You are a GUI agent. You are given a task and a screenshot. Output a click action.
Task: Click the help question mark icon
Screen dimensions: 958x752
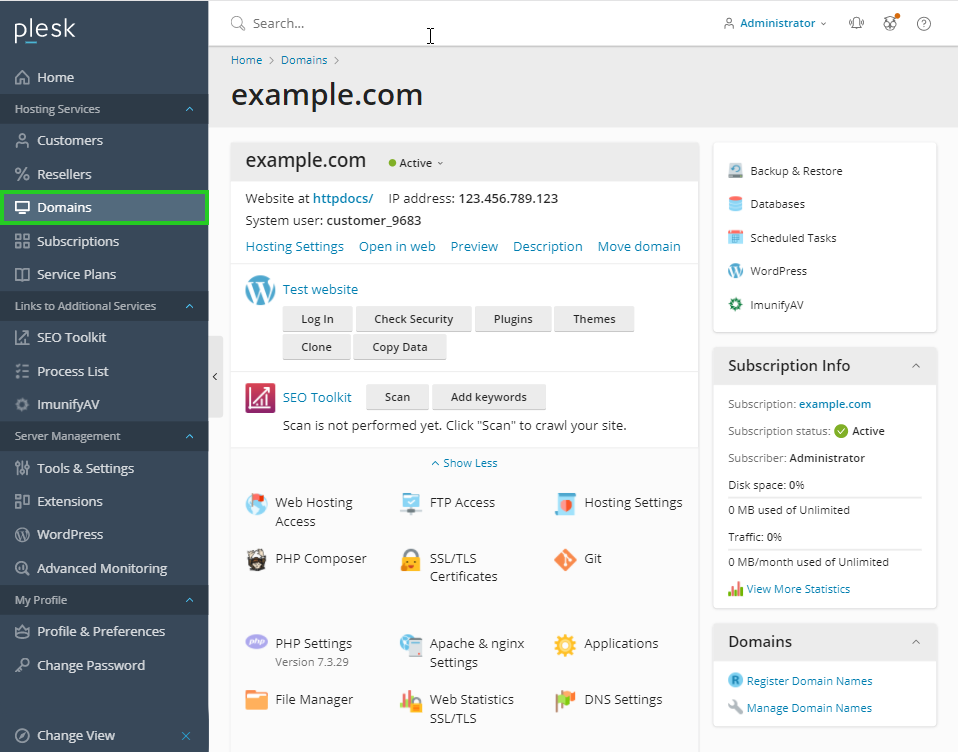coord(924,23)
